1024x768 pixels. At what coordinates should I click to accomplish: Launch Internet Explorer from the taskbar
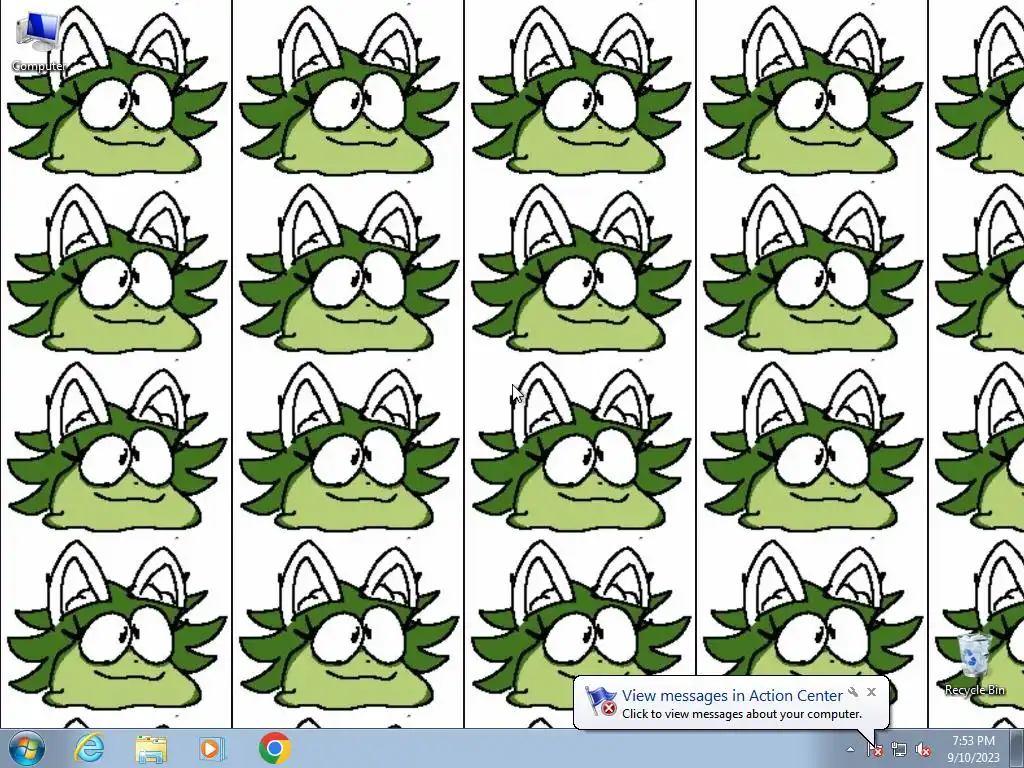tap(89, 748)
